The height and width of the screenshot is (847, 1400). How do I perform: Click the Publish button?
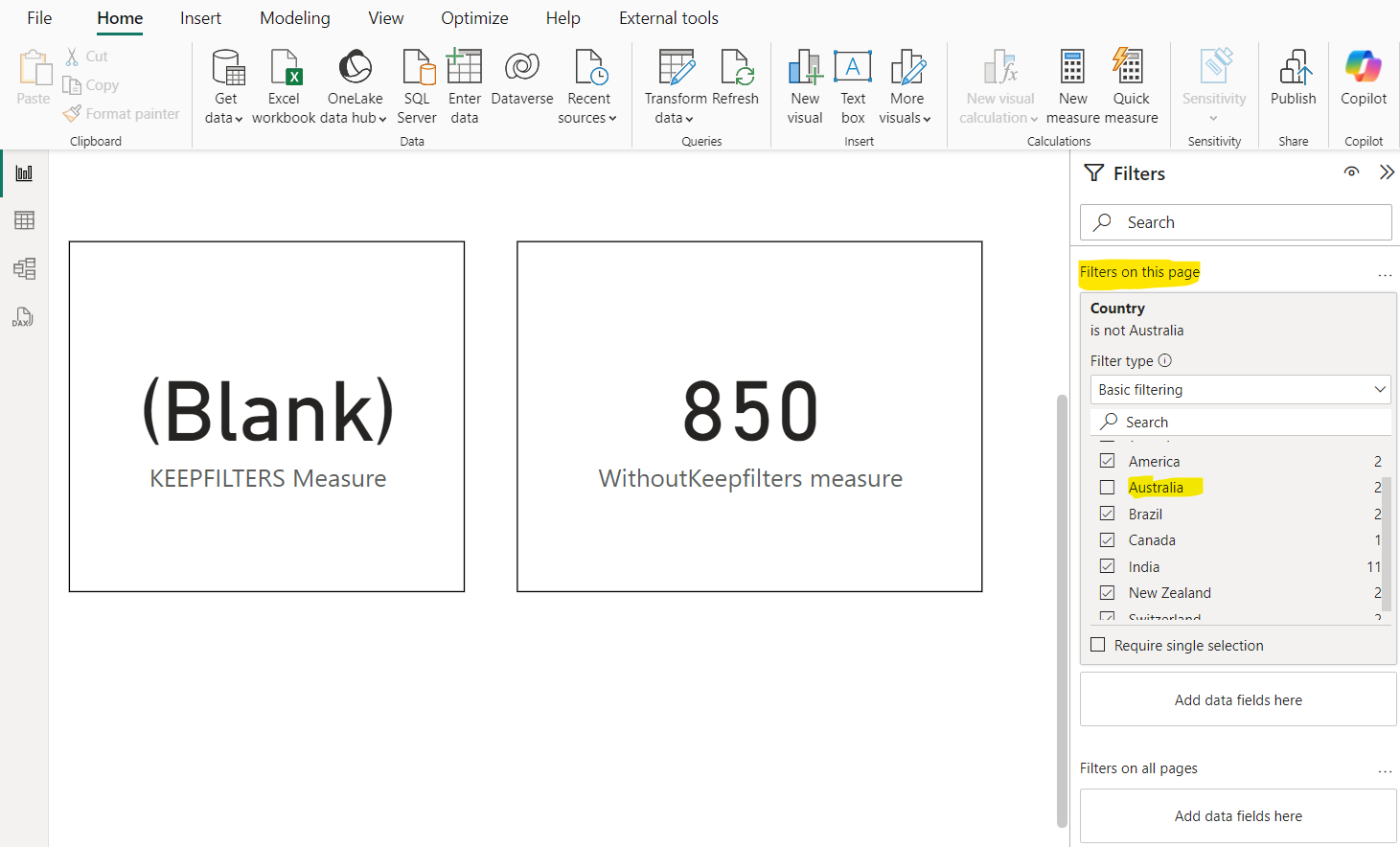(1293, 81)
